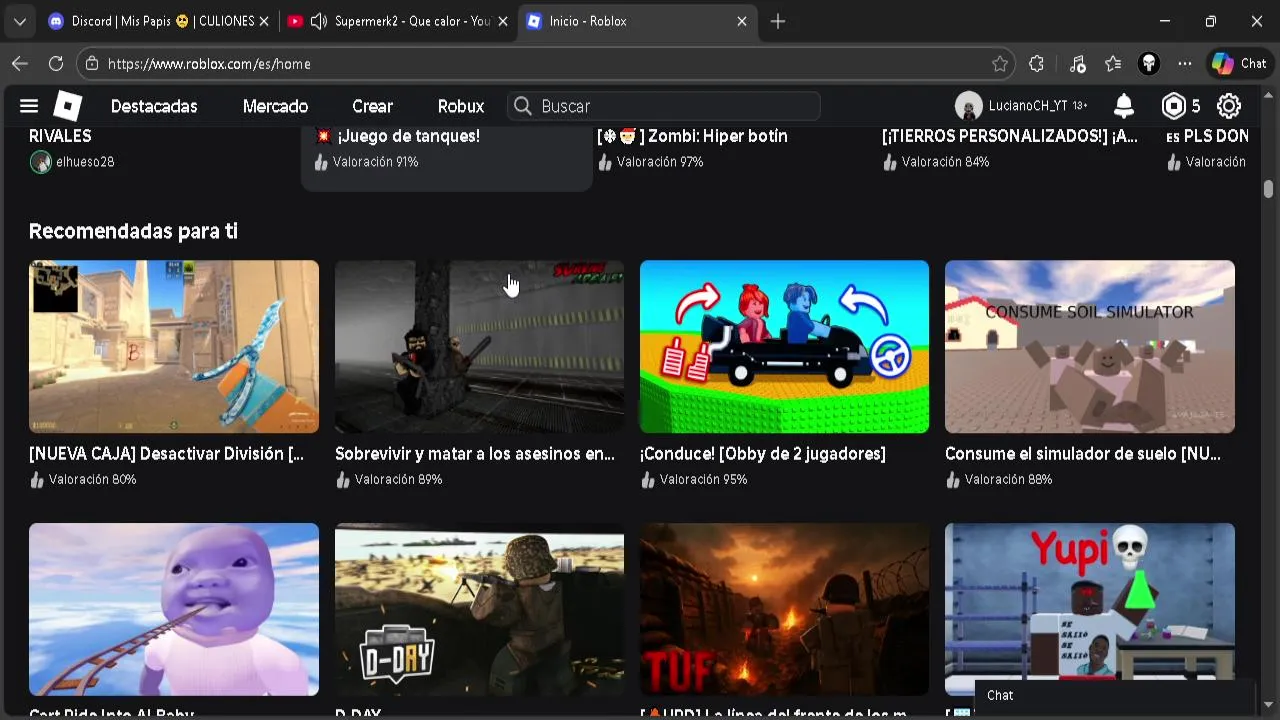Open the Mercado menu
This screenshot has height=720, width=1280.
[275, 106]
